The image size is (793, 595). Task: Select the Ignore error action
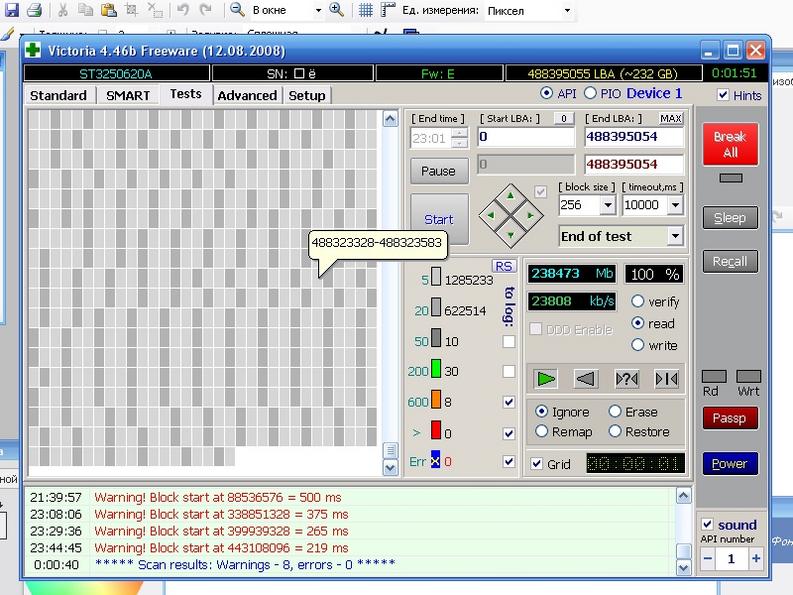[x=541, y=411]
